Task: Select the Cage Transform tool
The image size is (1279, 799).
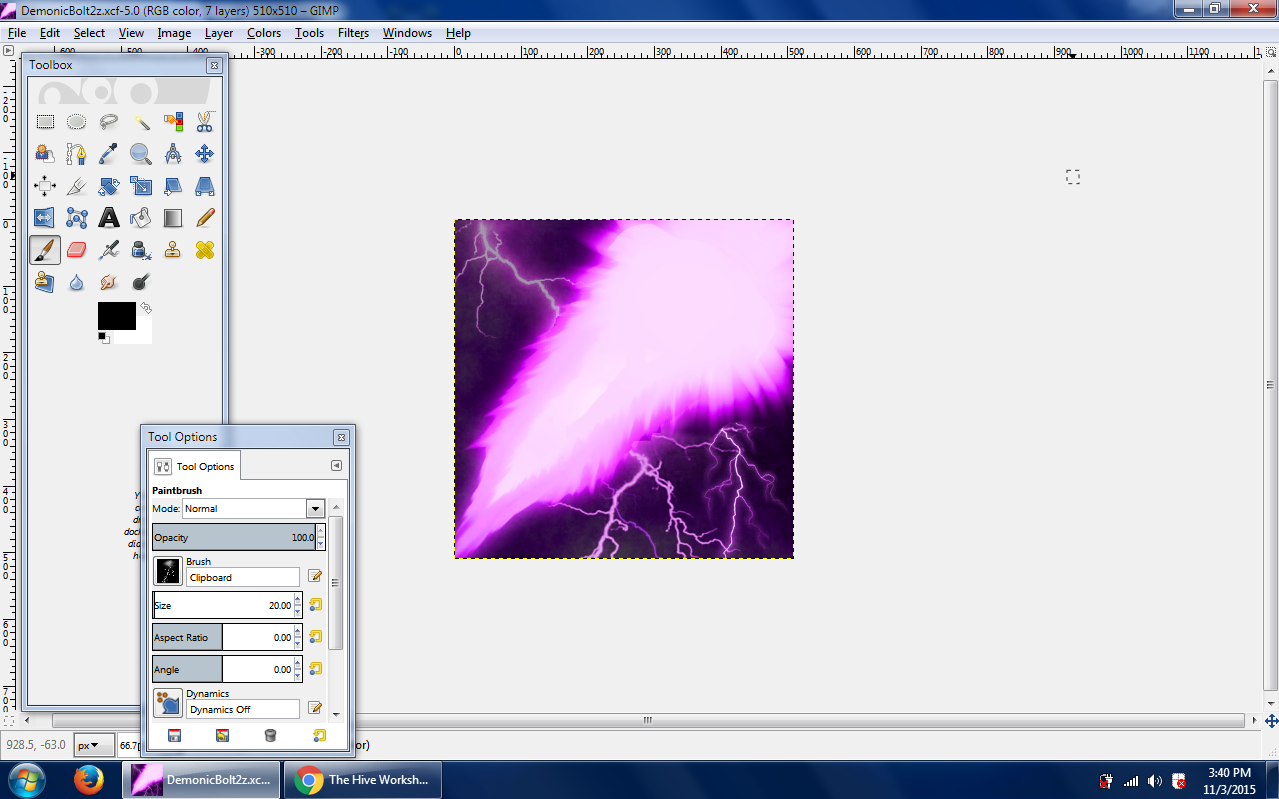Action: coord(77,218)
